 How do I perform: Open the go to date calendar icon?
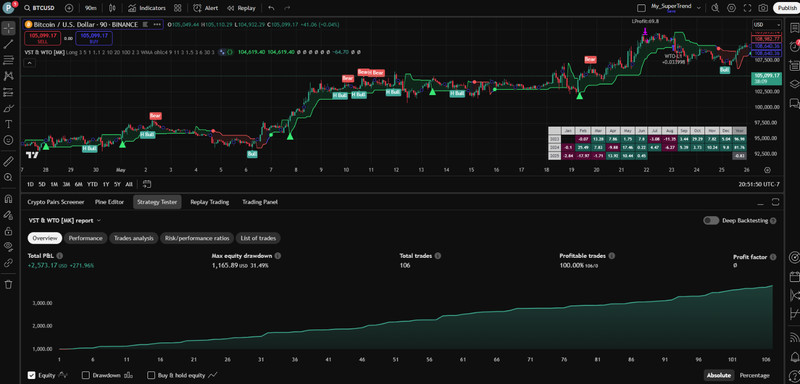(x=147, y=185)
